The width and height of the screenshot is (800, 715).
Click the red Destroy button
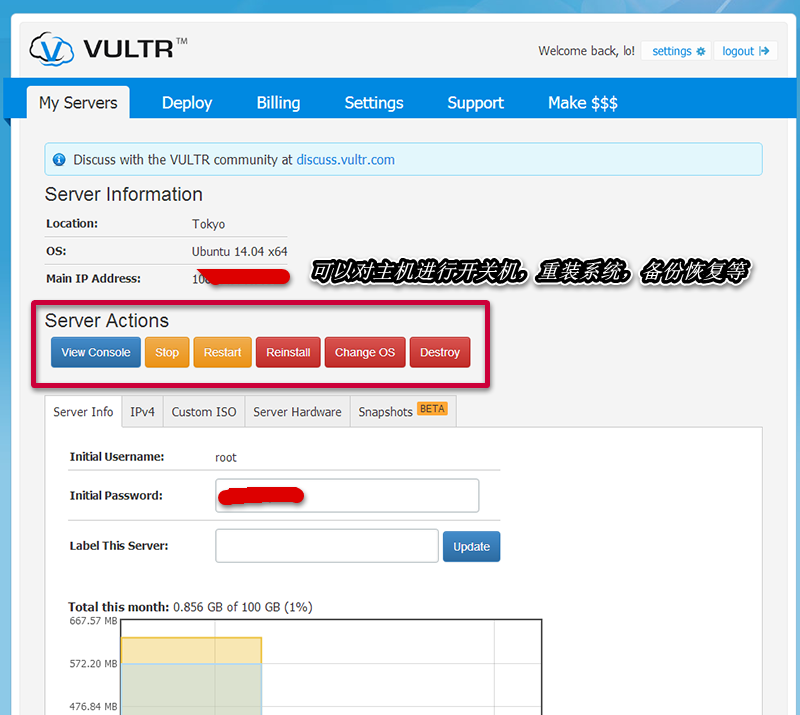pos(440,352)
